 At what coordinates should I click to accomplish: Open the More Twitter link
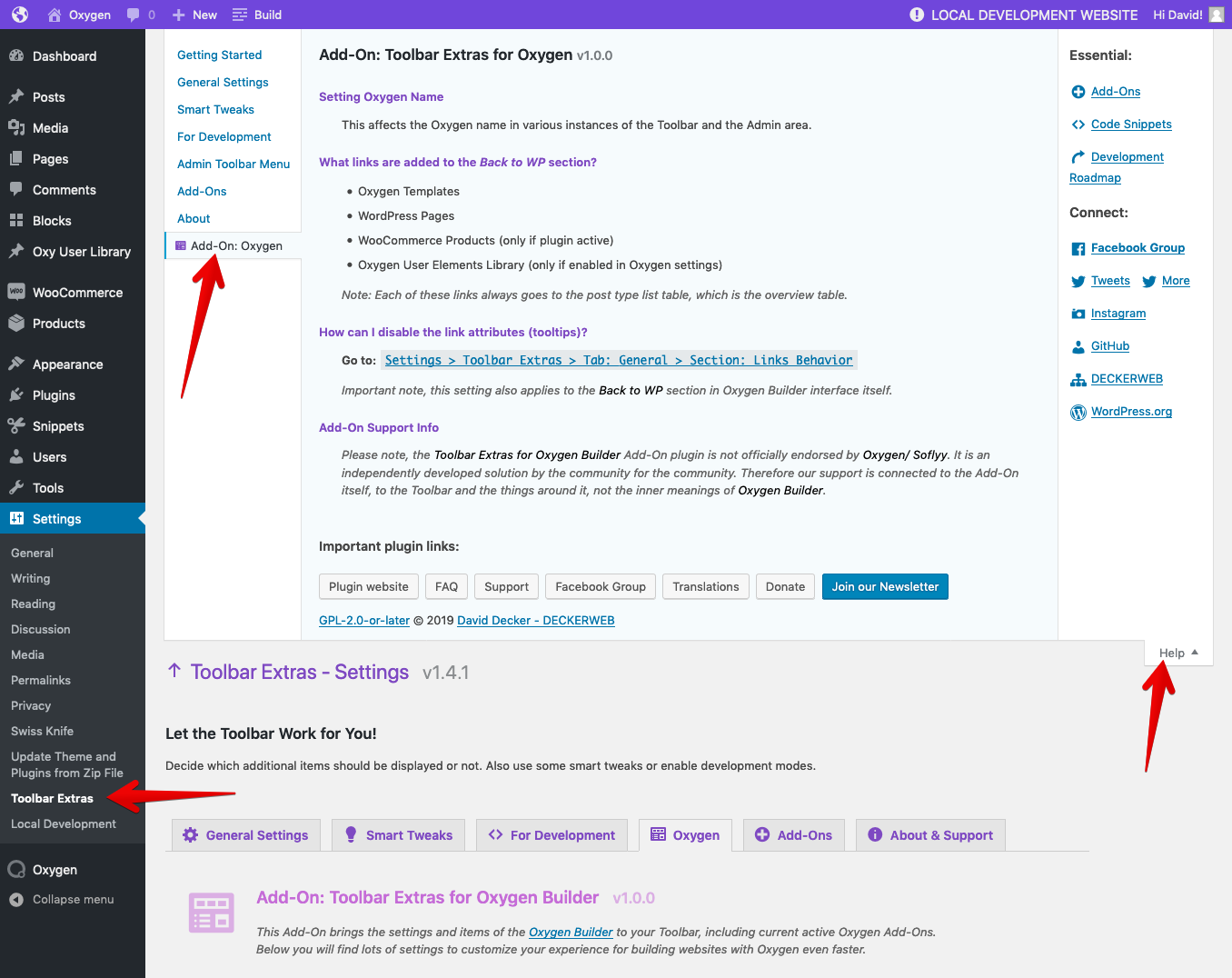1176,280
